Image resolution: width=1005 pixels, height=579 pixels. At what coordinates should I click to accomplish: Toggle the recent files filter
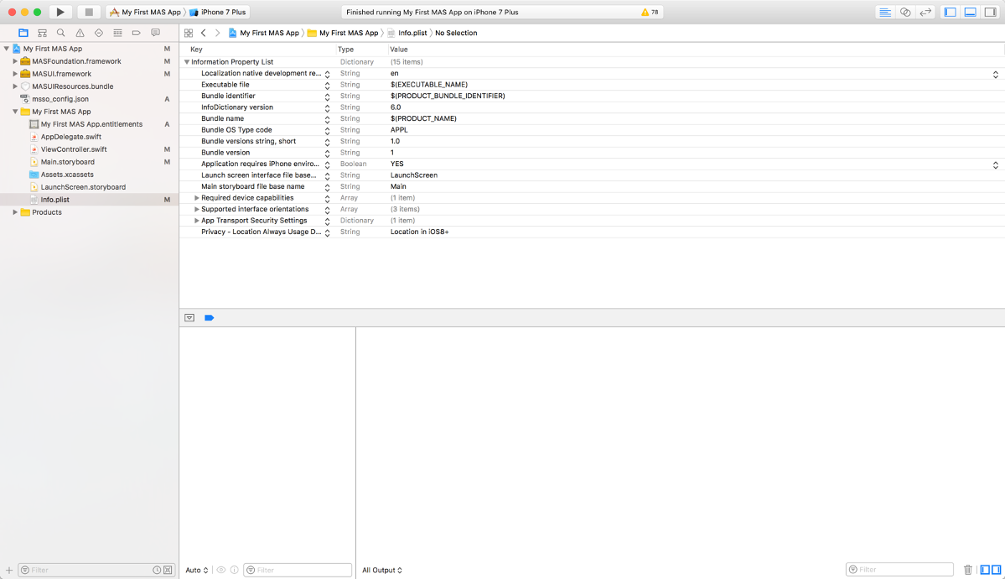[x=156, y=570]
